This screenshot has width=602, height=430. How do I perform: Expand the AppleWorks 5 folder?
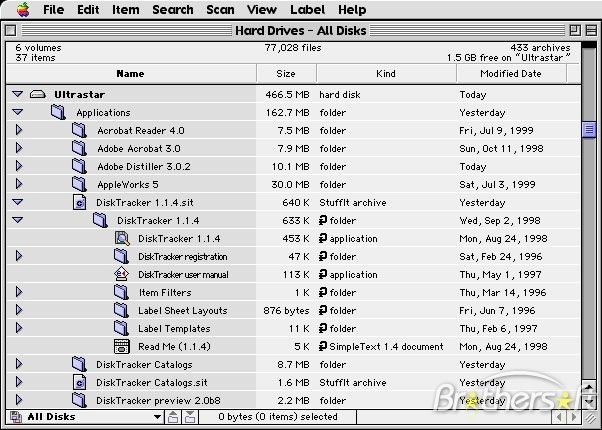(x=18, y=184)
